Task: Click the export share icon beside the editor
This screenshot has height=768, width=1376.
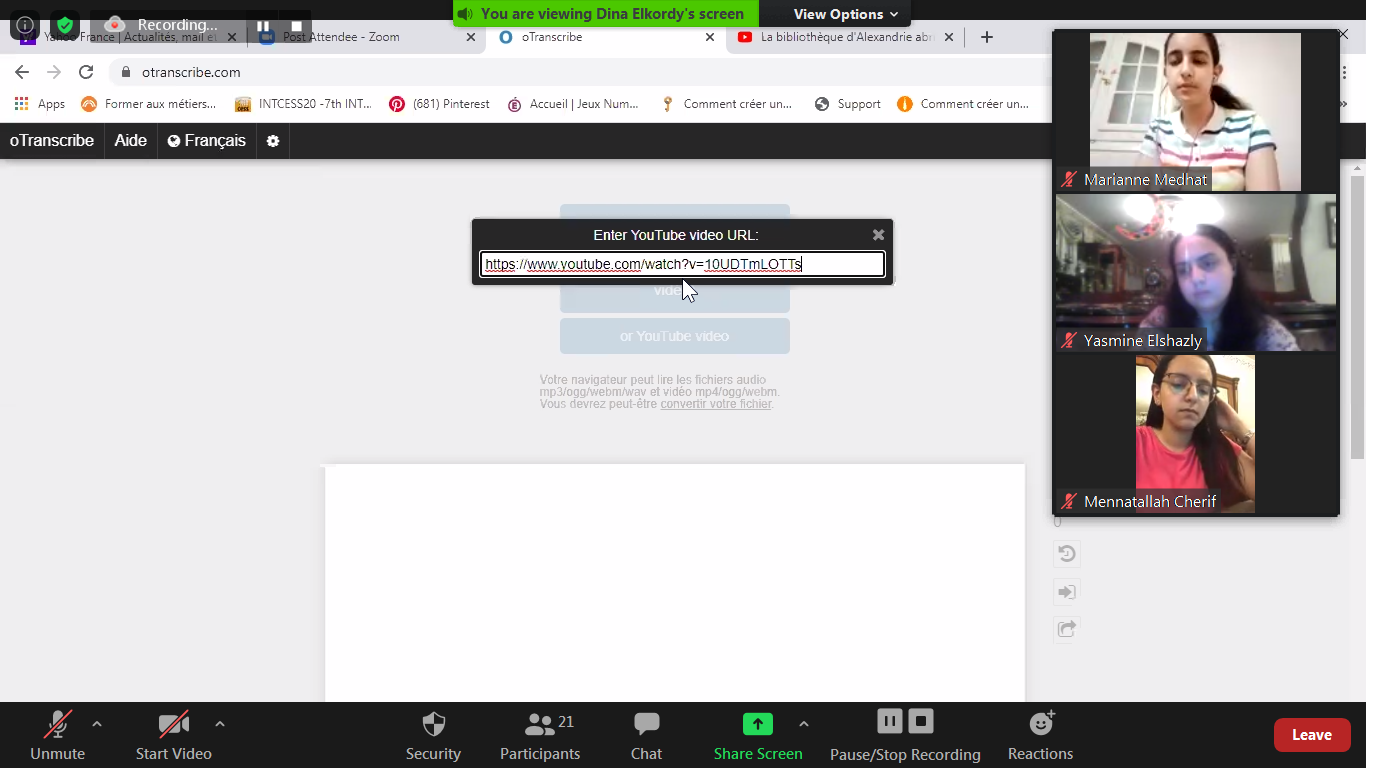Action: [x=1066, y=629]
